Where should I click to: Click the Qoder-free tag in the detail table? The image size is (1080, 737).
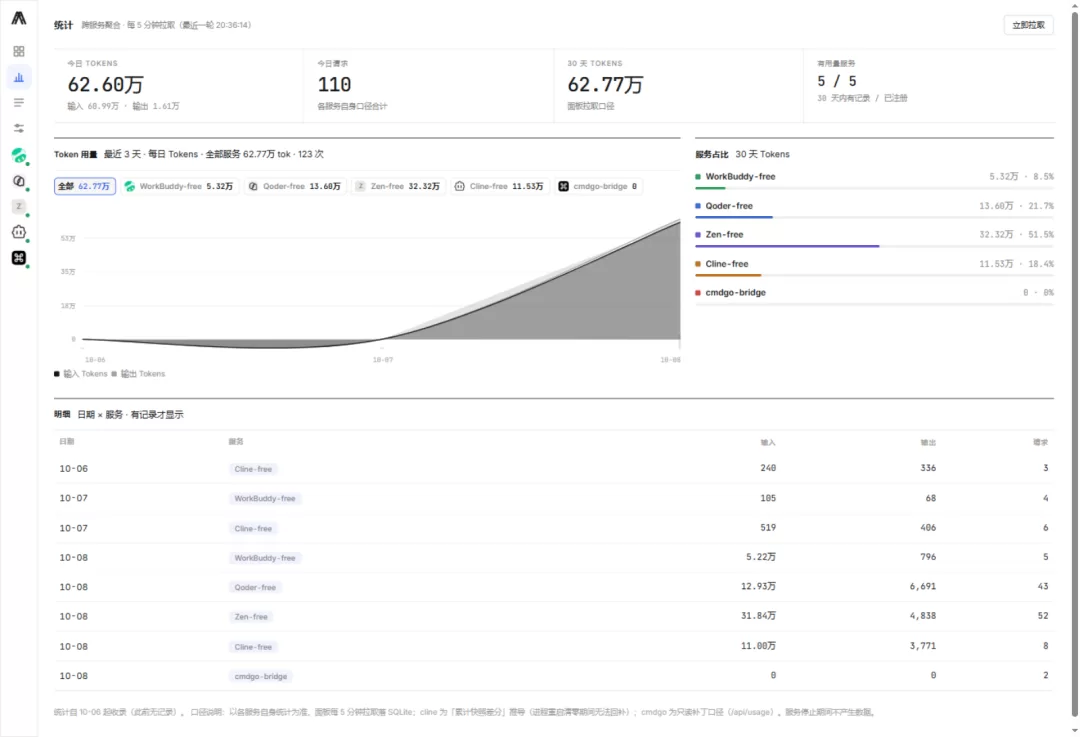point(255,588)
